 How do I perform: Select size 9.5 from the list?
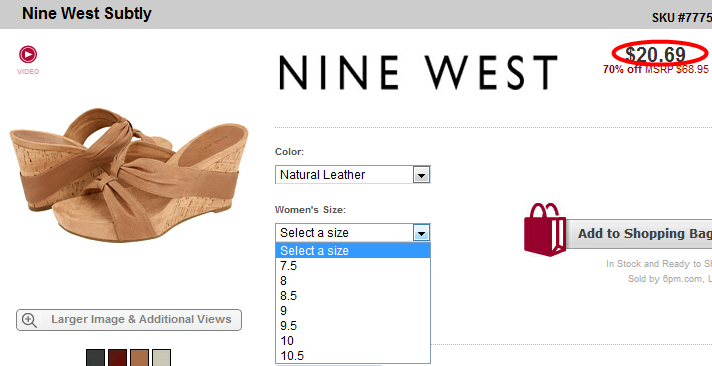(x=353, y=326)
